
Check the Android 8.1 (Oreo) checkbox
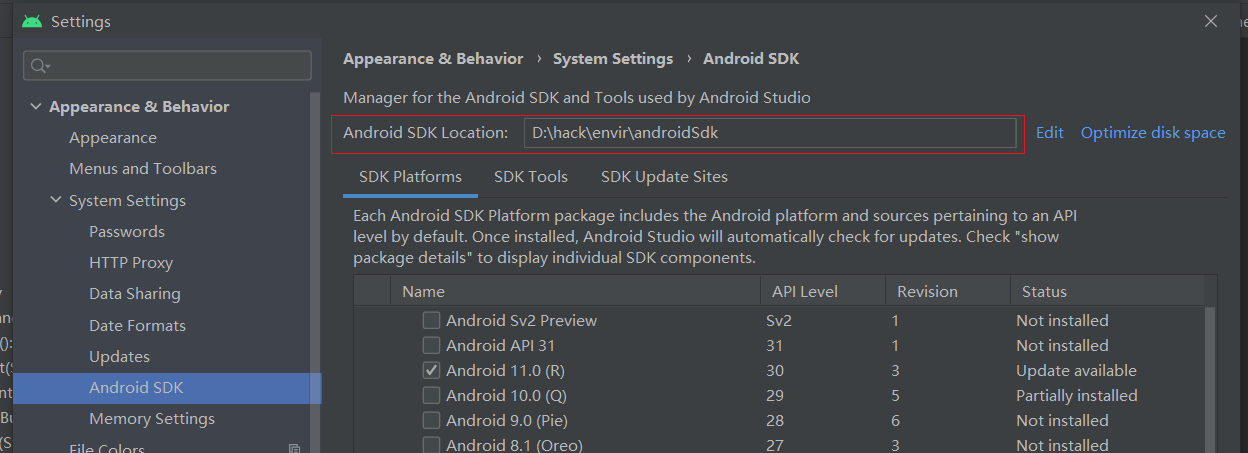point(431,446)
